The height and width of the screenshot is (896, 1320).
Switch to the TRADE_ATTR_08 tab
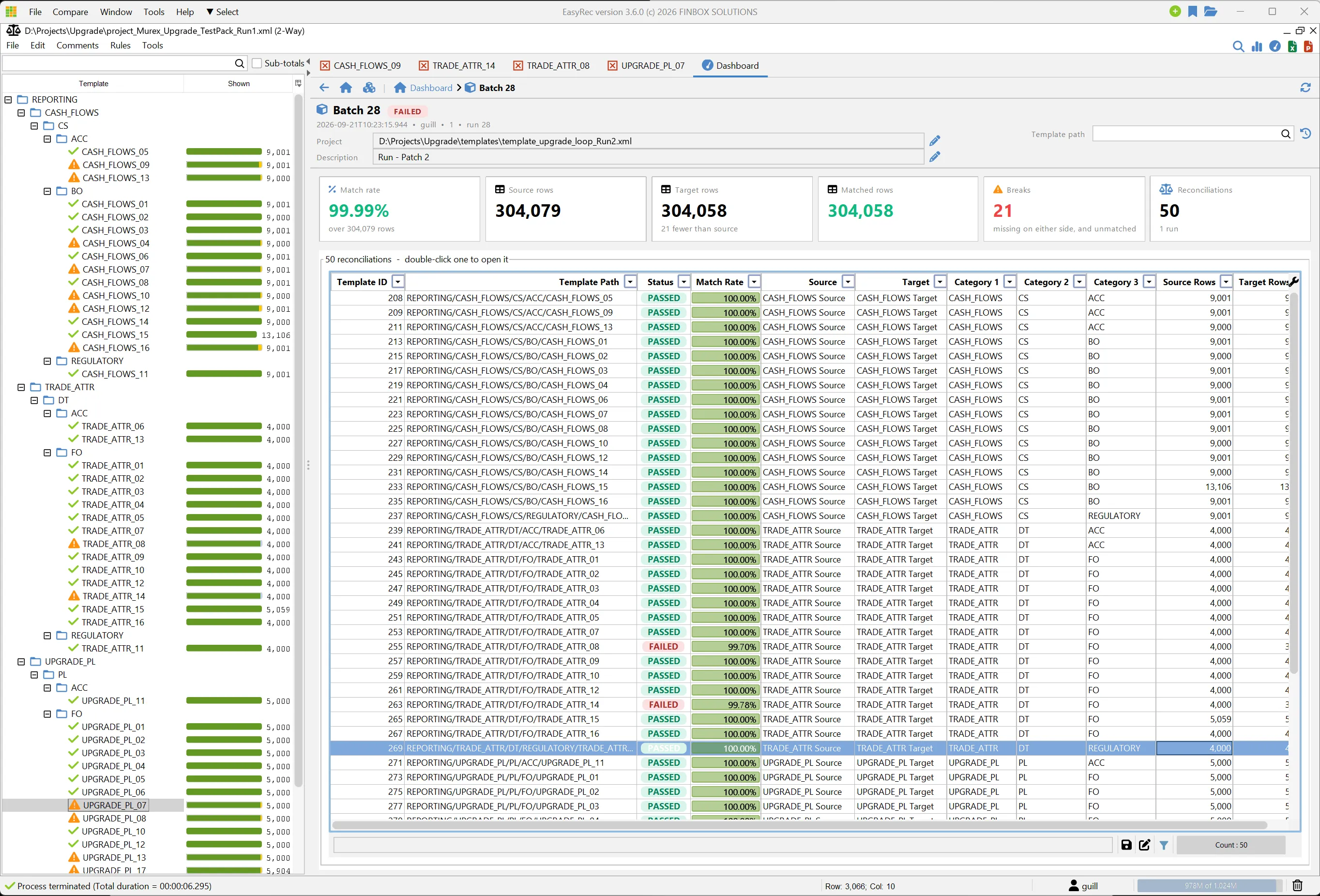551,66
